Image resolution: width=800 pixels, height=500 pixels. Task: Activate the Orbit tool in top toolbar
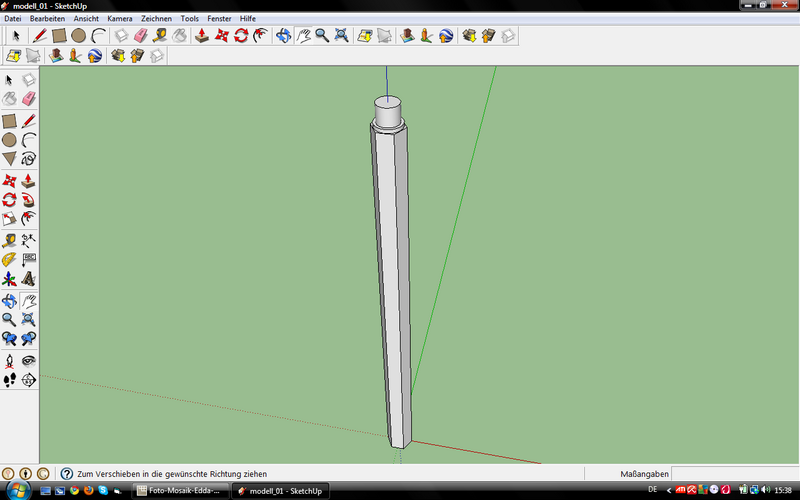(x=283, y=36)
